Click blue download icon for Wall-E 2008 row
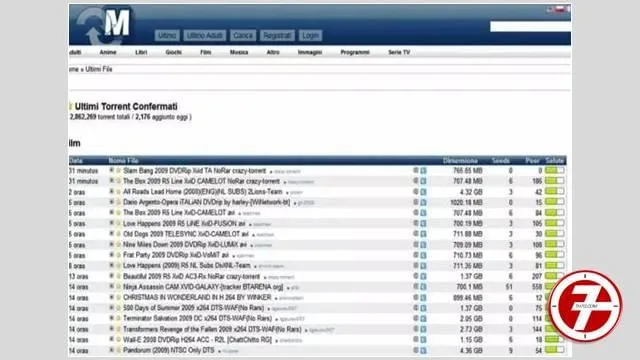Viewport: 640px width, 360px height. click(423, 340)
